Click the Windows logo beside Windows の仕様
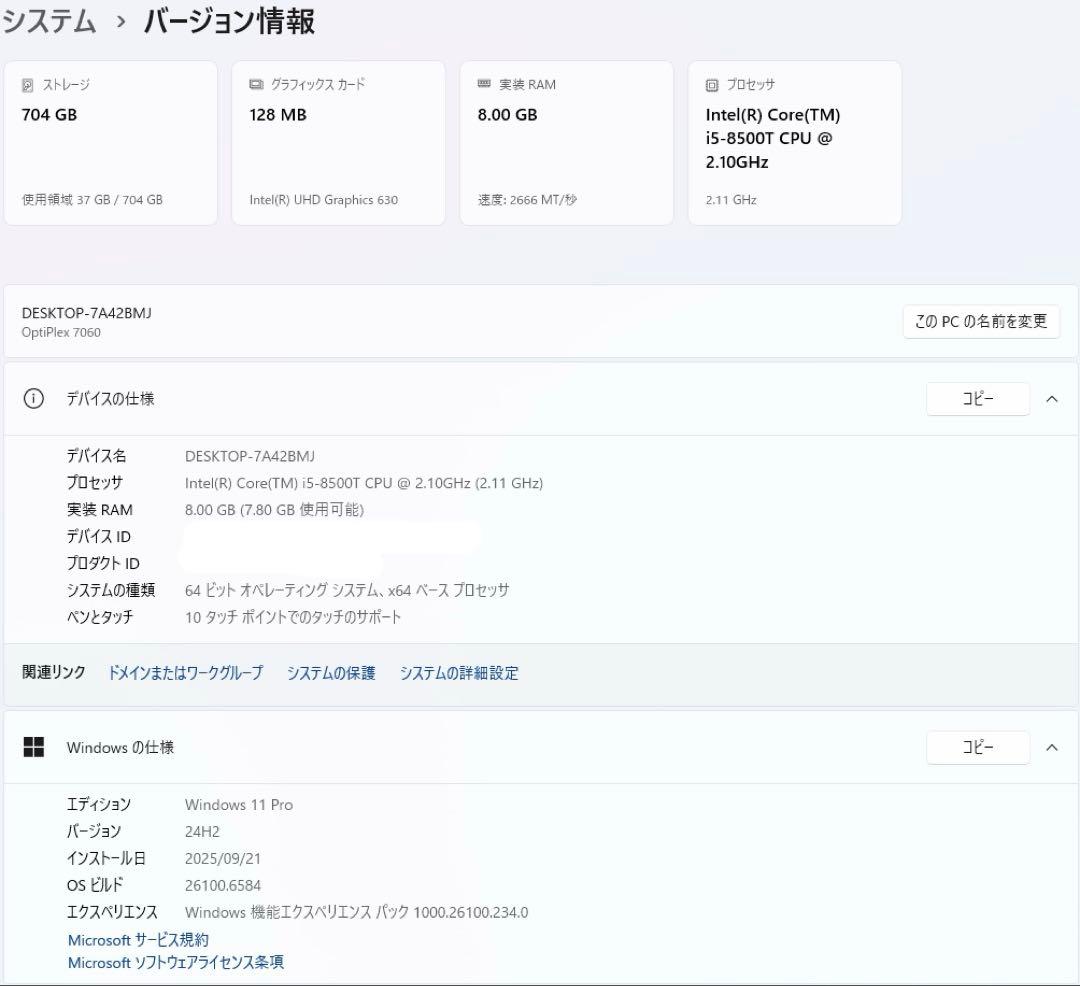The image size is (1080, 986). tap(35, 747)
